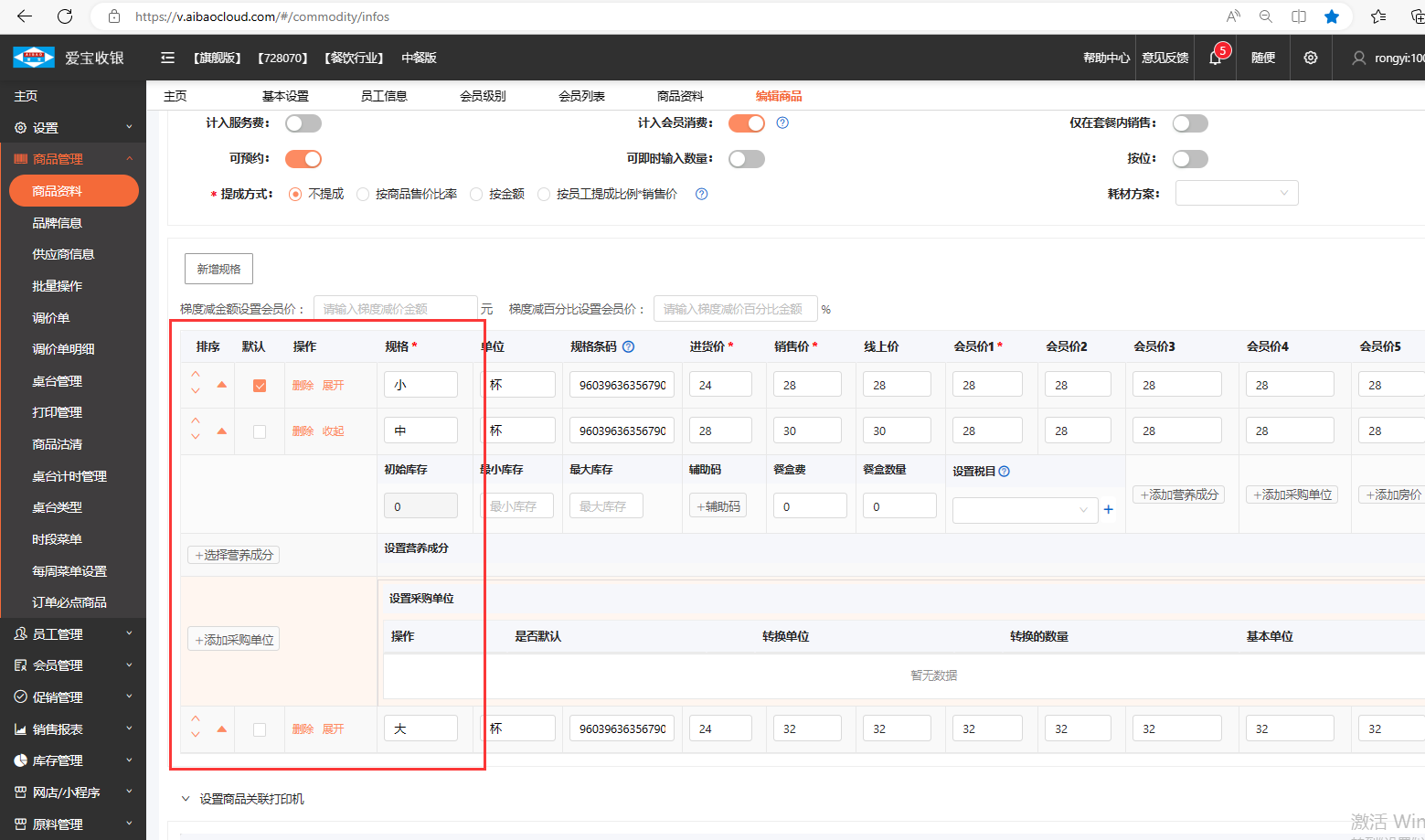Open 品牌信息 in the sidebar
Screen dimensions: 1425x840
[x=57, y=223]
